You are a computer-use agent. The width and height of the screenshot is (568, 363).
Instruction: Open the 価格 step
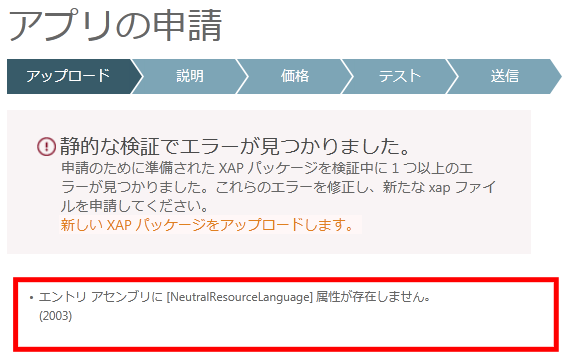point(295,76)
